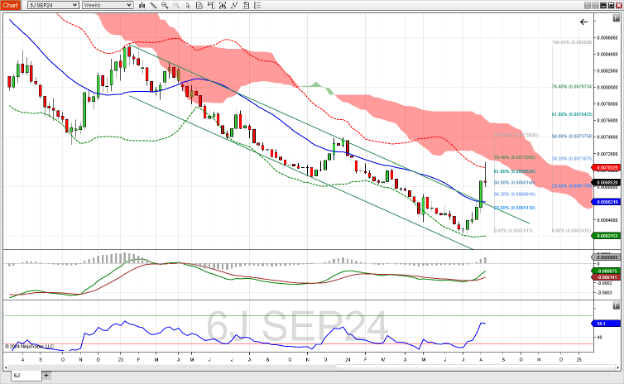Screen dimensions: 624x384
Task: Open the data box icon
Action: tap(199, 5)
